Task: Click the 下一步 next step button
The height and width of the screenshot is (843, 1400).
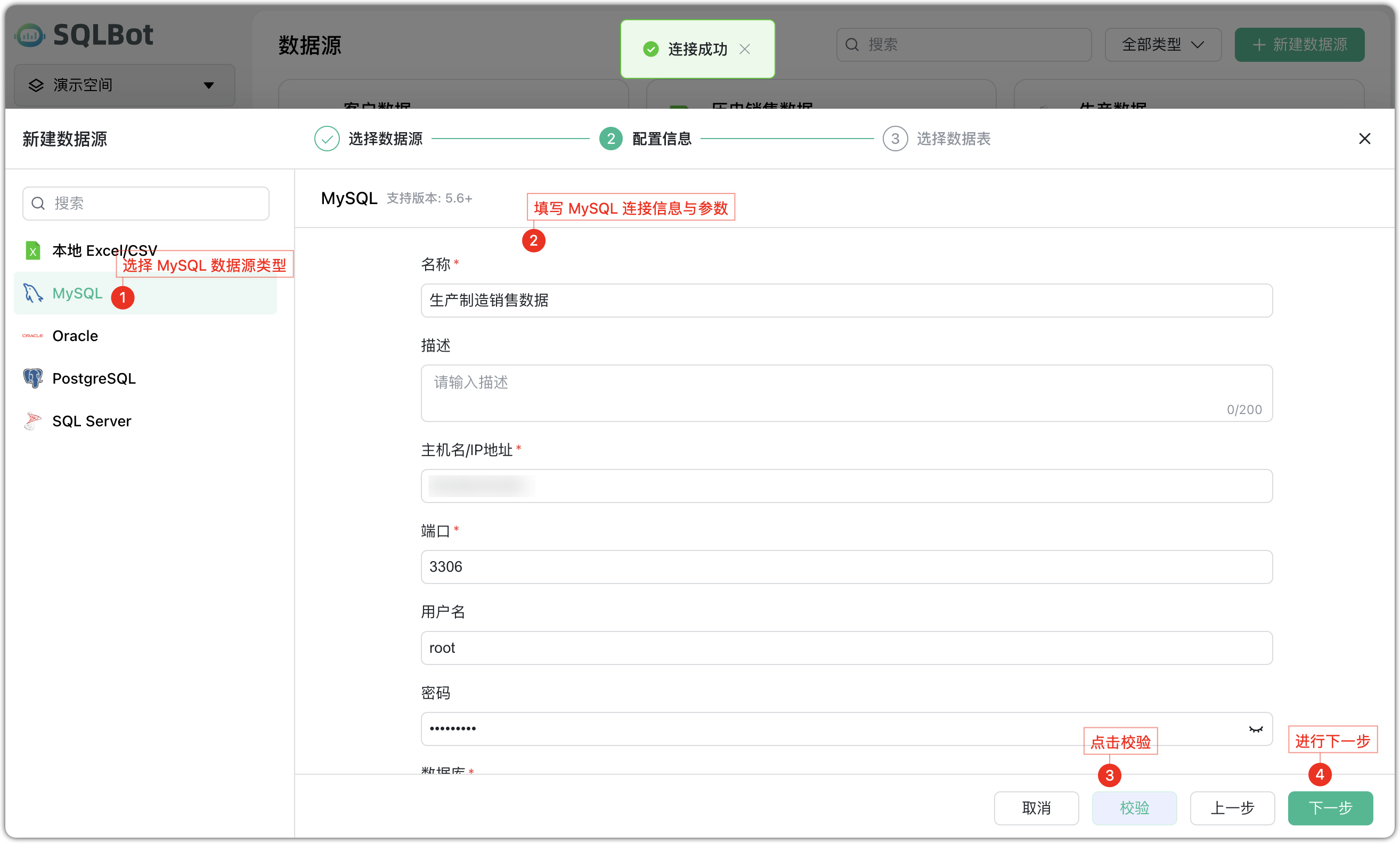Action: 1330,808
